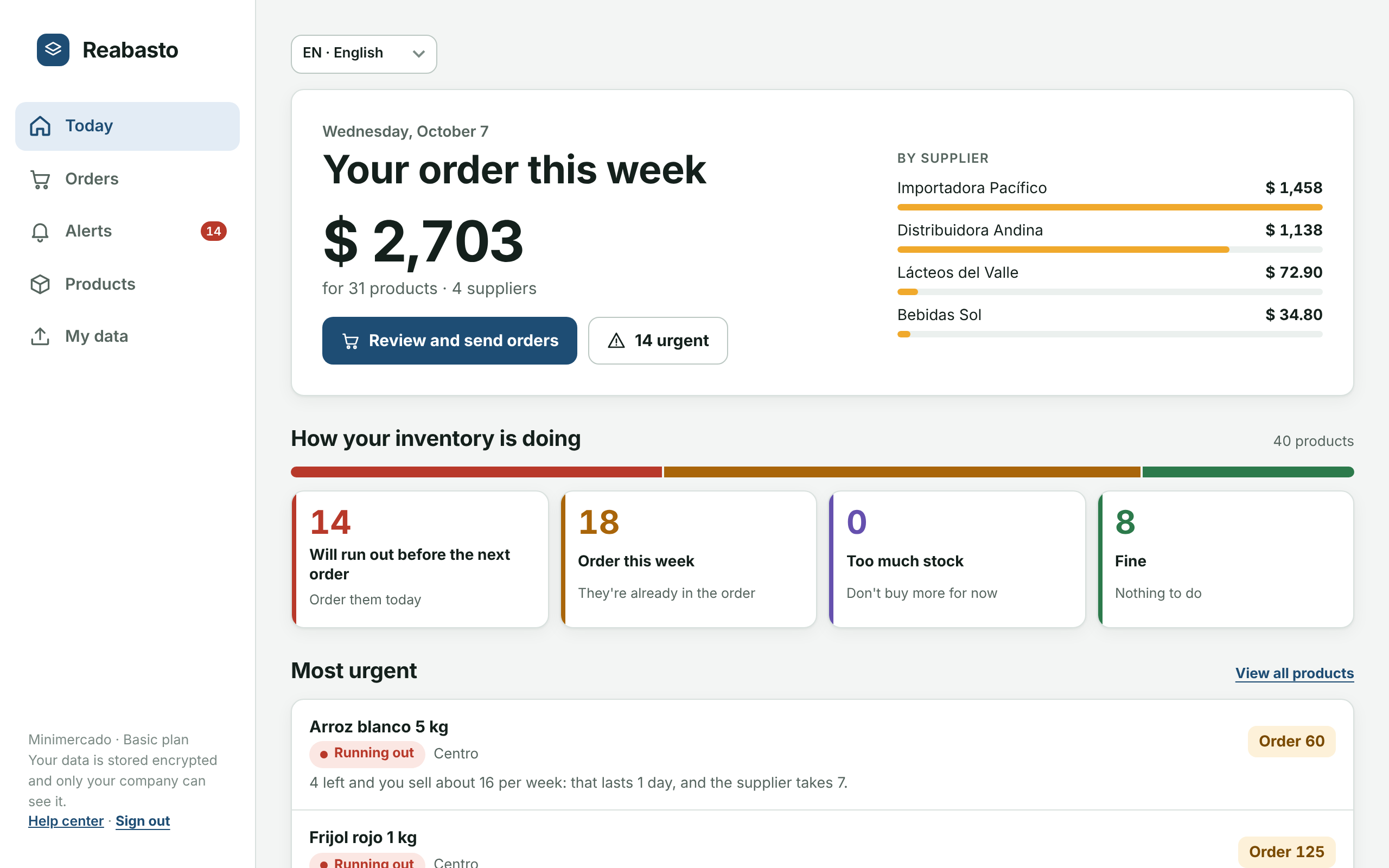Click the $ 34.80 supplier amount
The image size is (1389, 868).
pyautogui.click(x=1294, y=315)
